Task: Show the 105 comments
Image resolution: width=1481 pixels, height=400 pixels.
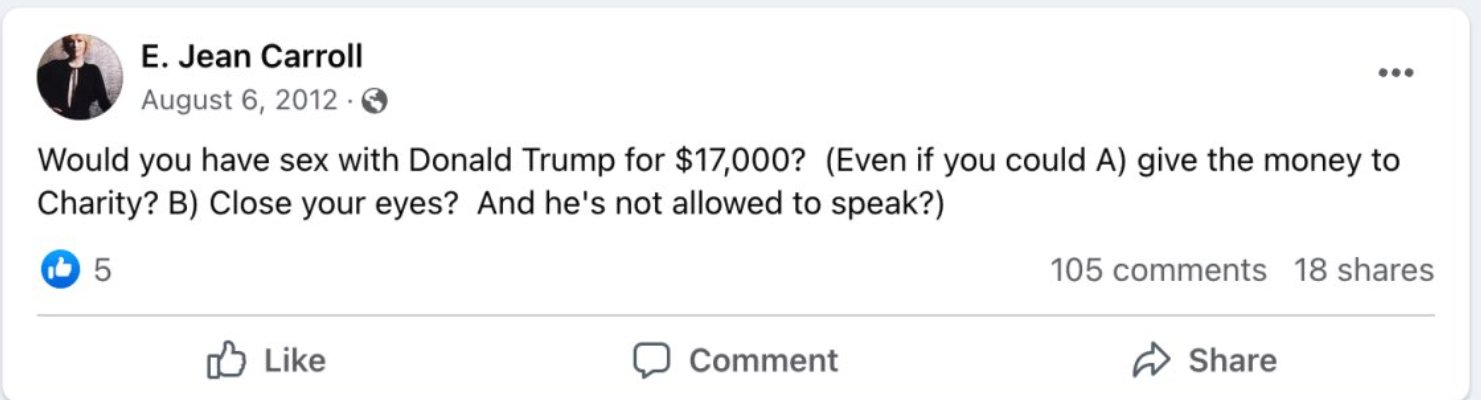Action: 1158,270
